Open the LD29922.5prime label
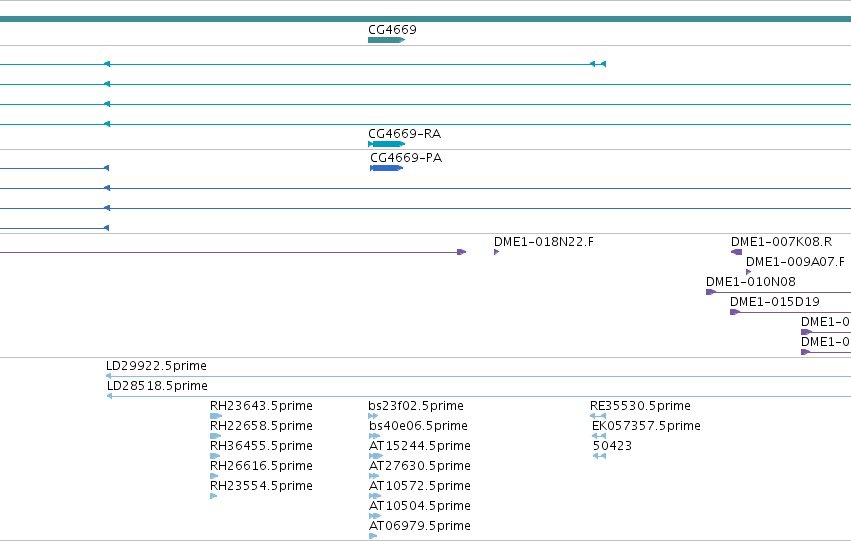Viewport: 851px width, 541px height. pos(156,366)
